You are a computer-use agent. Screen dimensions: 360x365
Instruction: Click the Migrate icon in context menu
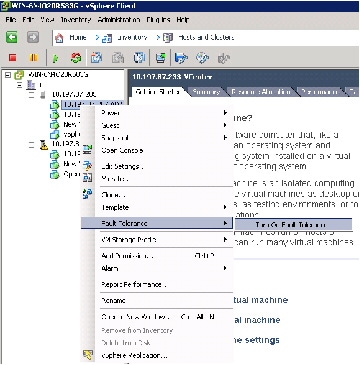(x=88, y=178)
